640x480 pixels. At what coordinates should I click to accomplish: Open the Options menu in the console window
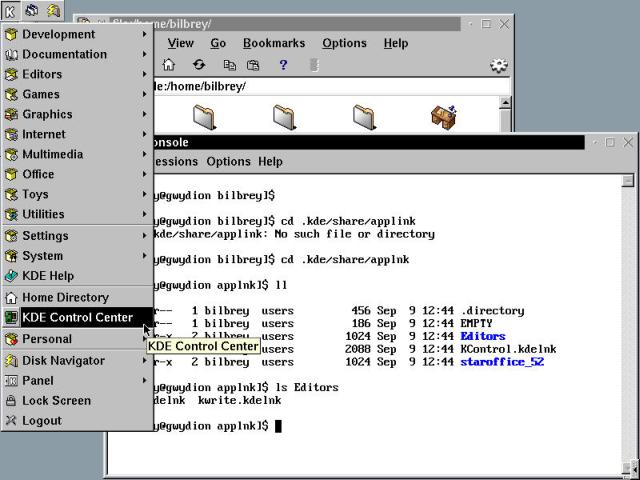click(228, 161)
